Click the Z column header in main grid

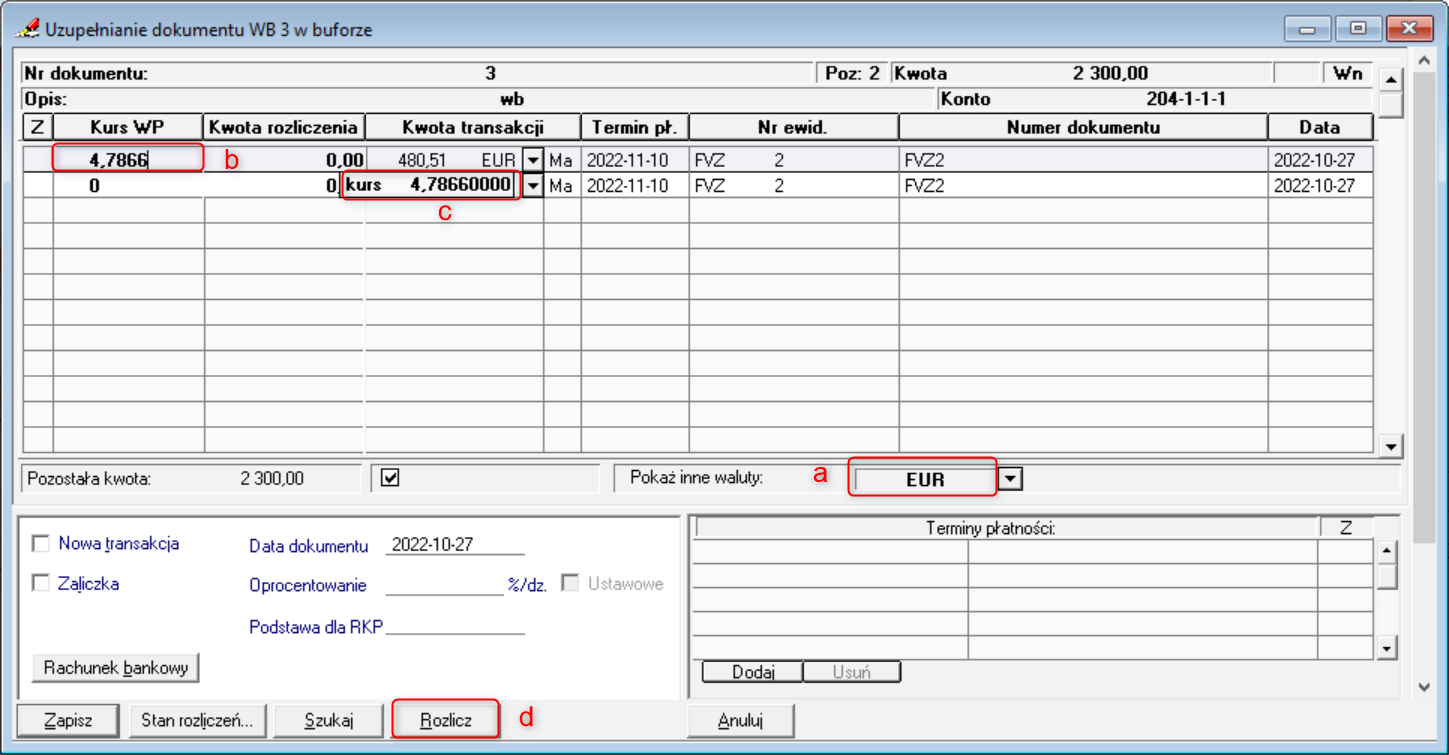pos(37,127)
